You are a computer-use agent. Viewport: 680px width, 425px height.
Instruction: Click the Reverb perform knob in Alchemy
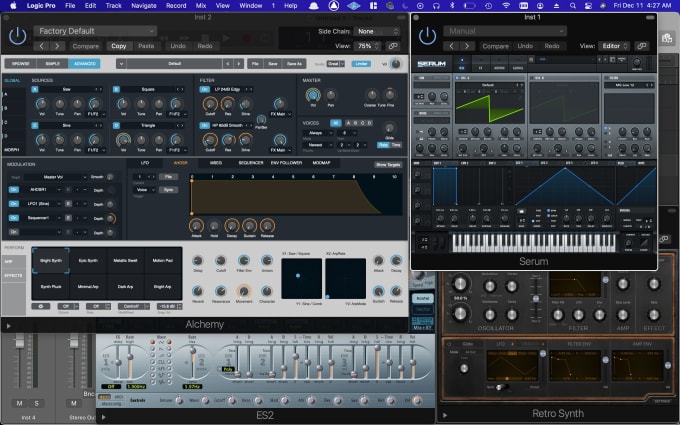(198, 291)
